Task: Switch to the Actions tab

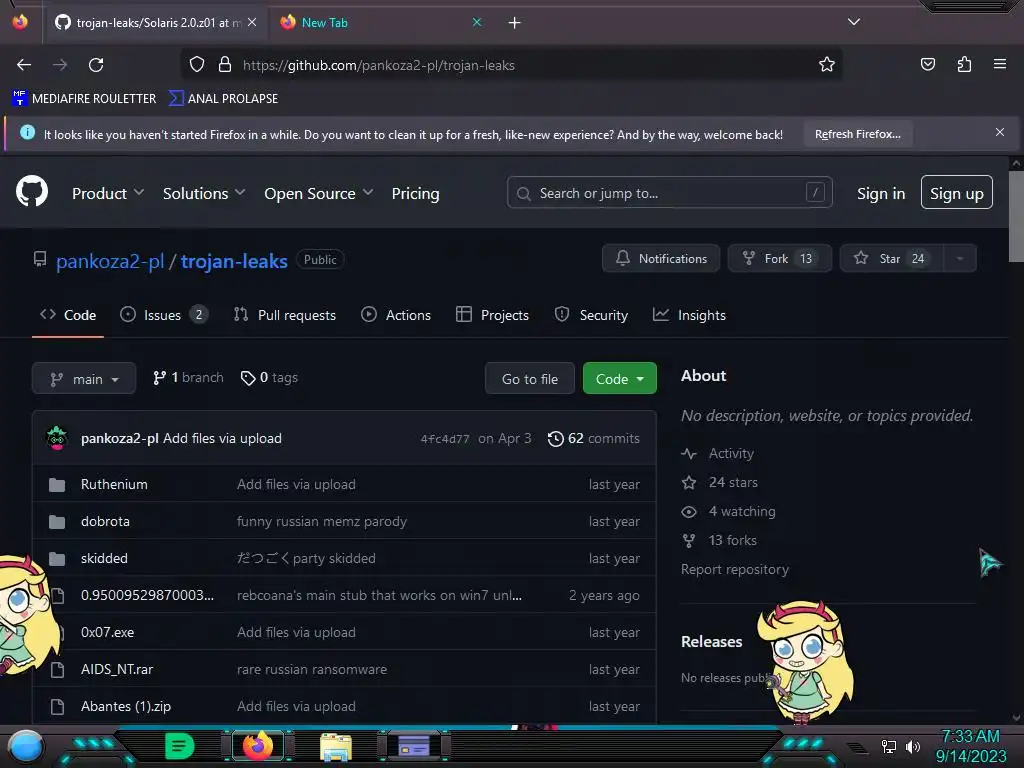Action: [x=396, y=315]
